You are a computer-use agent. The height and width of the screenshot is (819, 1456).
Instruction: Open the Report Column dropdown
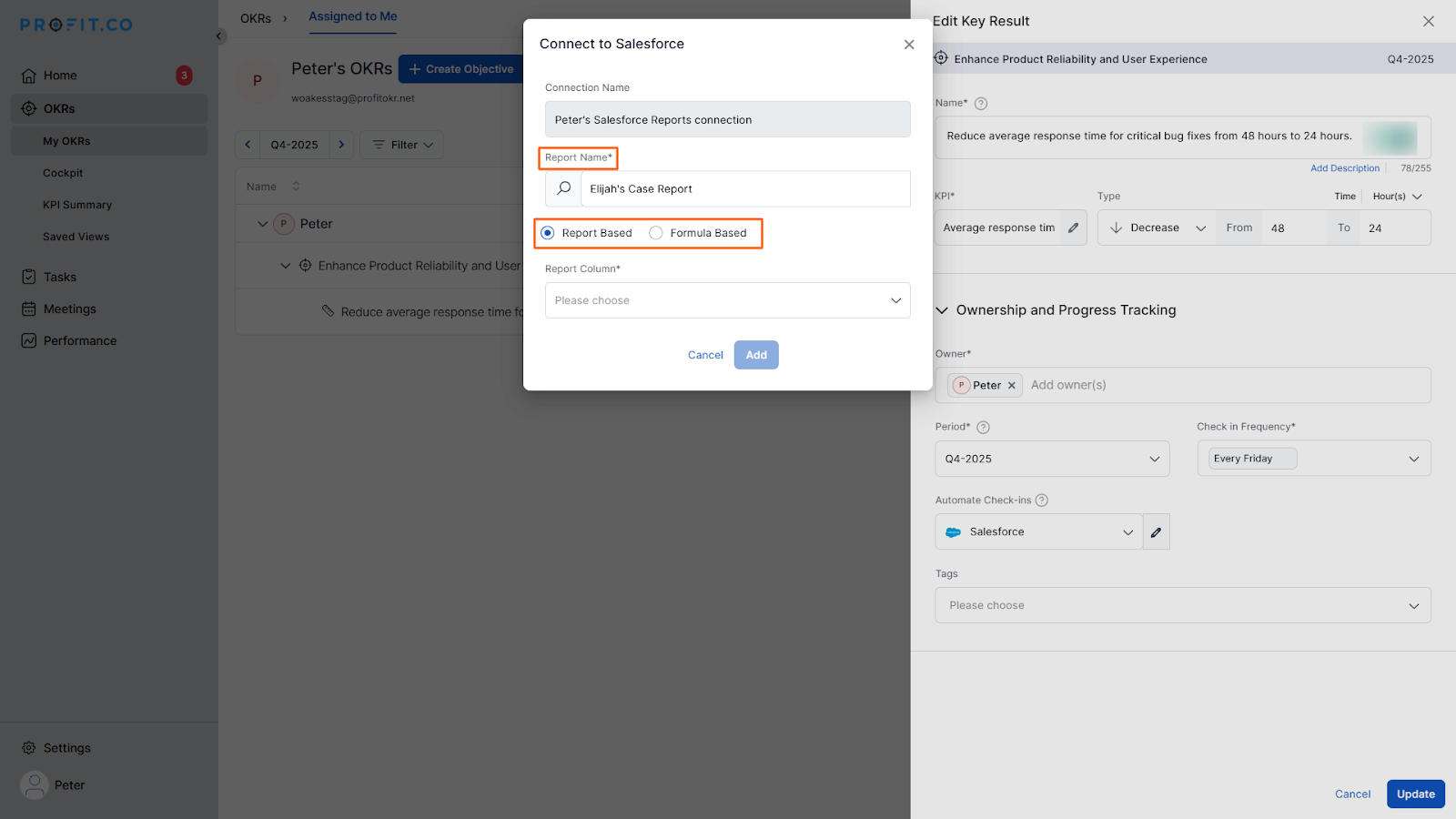click(728, 300)
